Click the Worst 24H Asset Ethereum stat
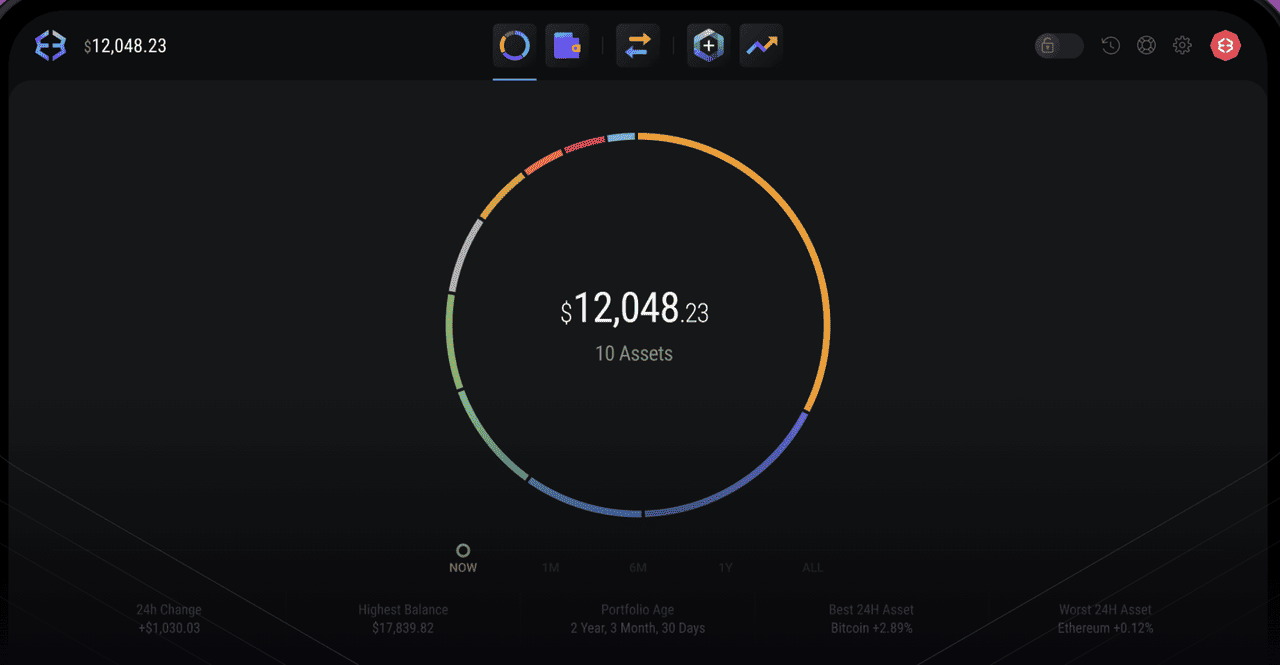This screenshot has width=1280, height=665. pyautogui.click(x=1105, y=619)
